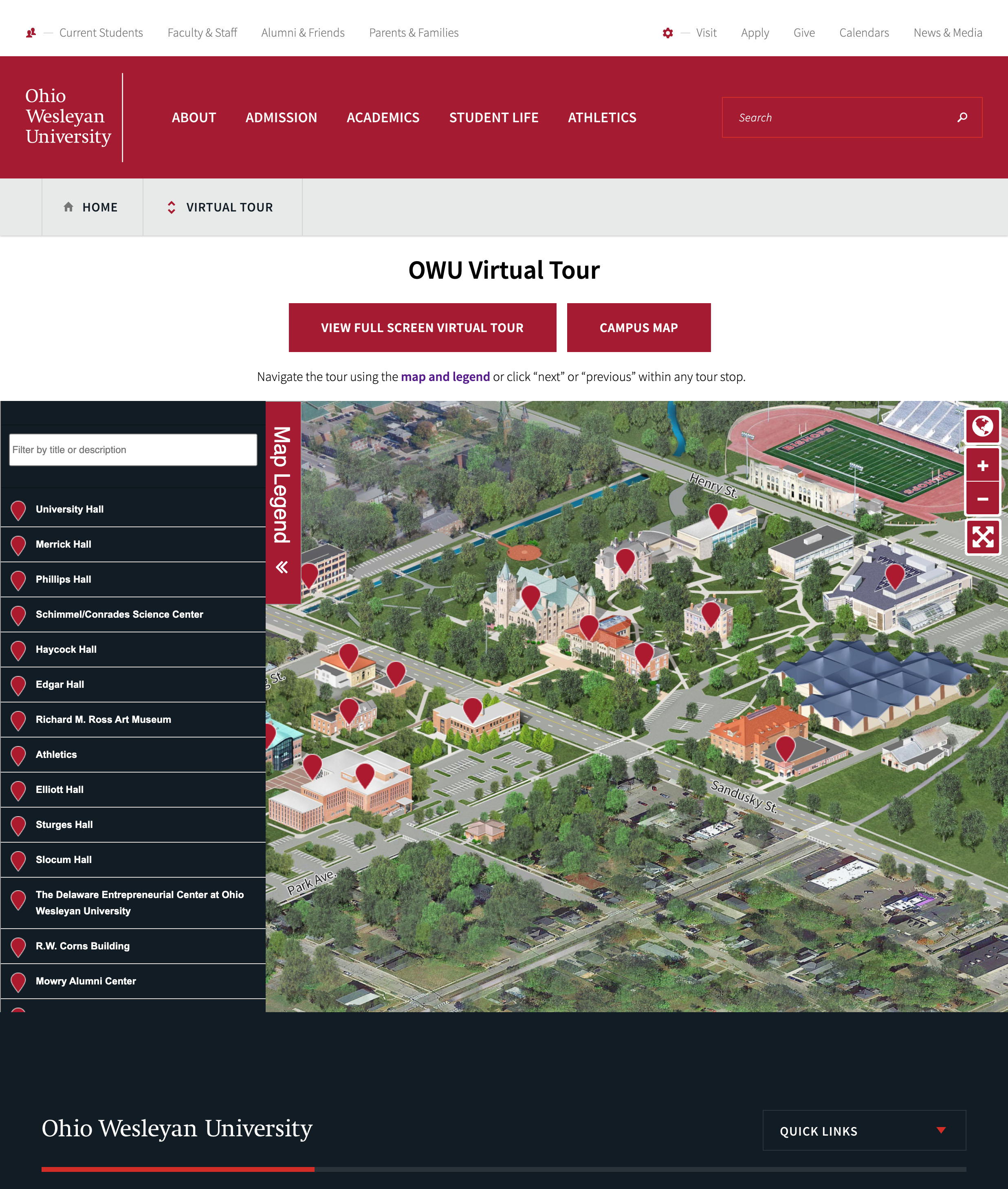This screenshot has width=1008, height=1189.
Task: Select Student Life in the navigation
Action: click(494, 118)
